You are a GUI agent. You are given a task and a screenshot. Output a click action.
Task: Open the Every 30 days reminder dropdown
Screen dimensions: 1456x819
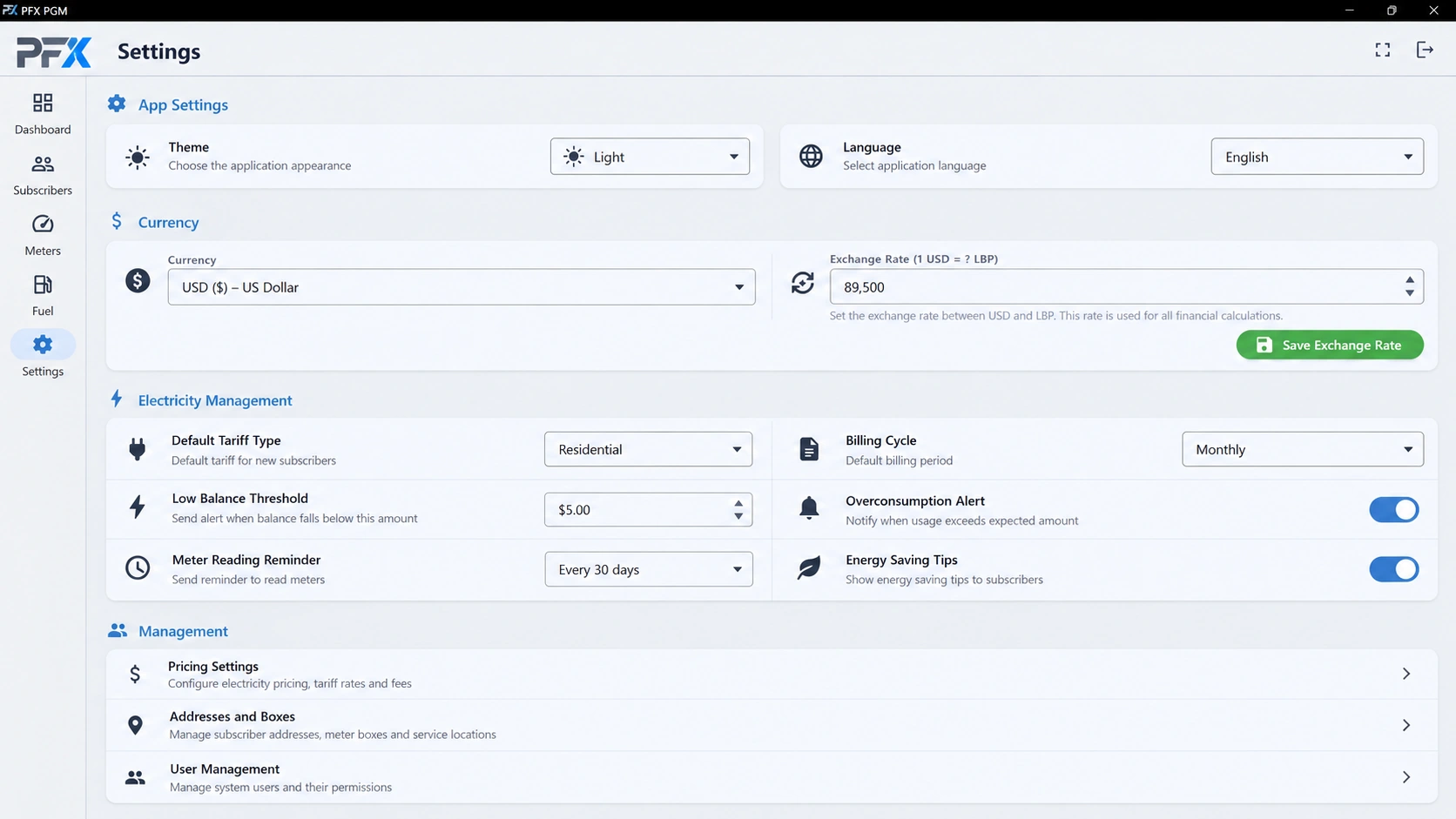pos(648,569)
